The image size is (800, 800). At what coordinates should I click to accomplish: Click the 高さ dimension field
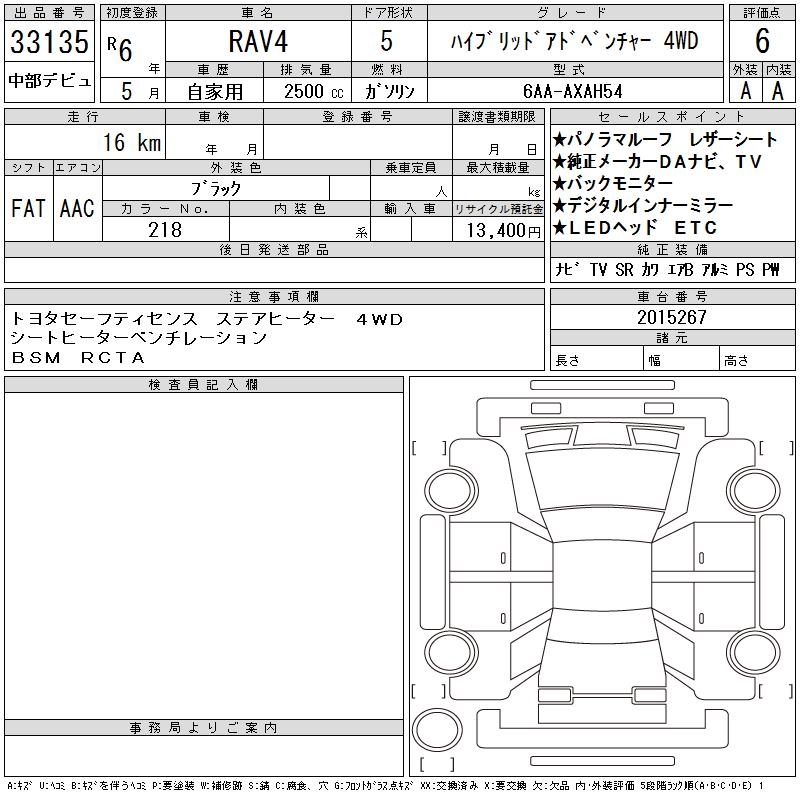click(758, 360)
